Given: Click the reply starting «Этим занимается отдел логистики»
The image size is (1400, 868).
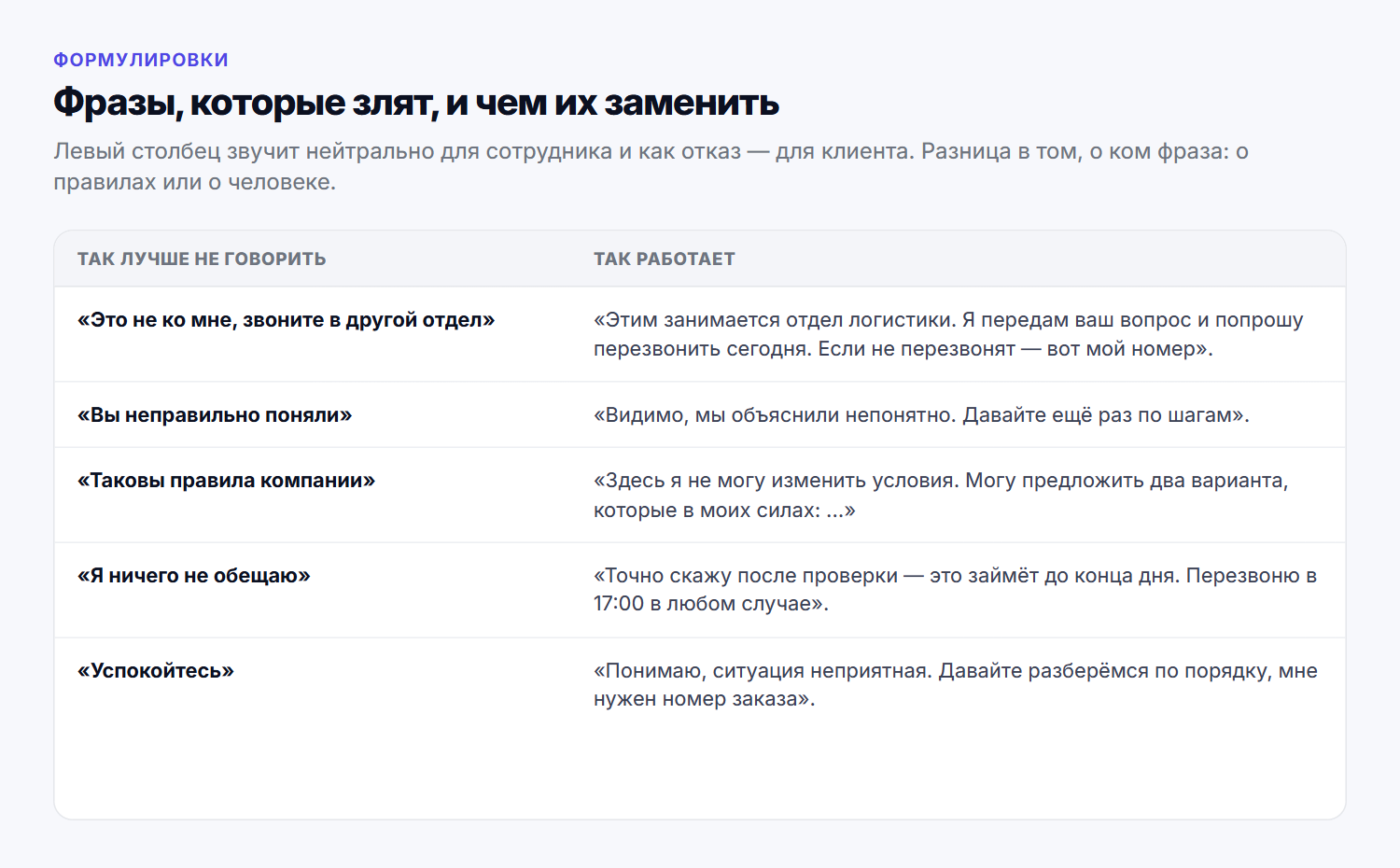Looking at the screenshot, I should pyautogui.click(x=948, y=334).
